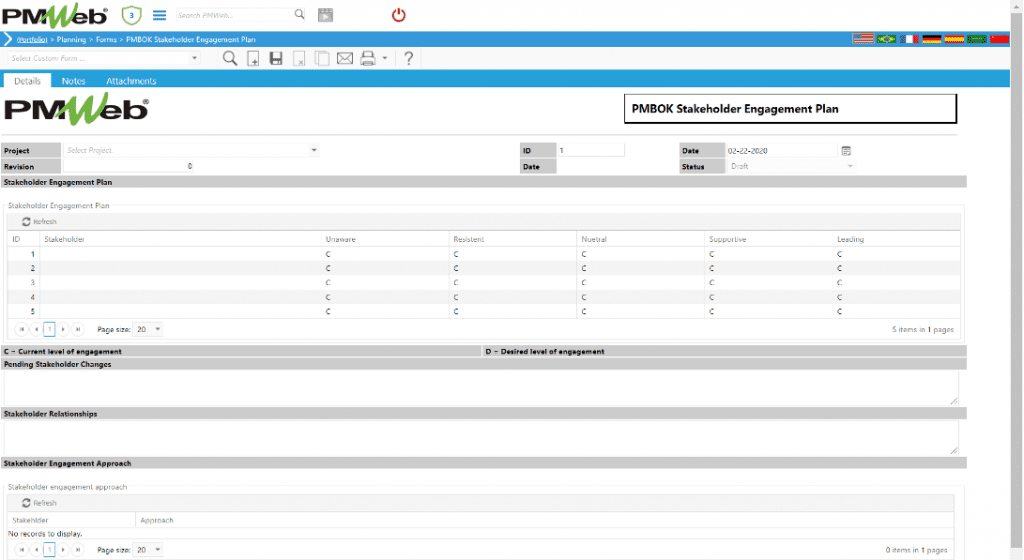Switch to the Notes tab
The height and width of the screenshot is (560, 1024).
[73, 81]
